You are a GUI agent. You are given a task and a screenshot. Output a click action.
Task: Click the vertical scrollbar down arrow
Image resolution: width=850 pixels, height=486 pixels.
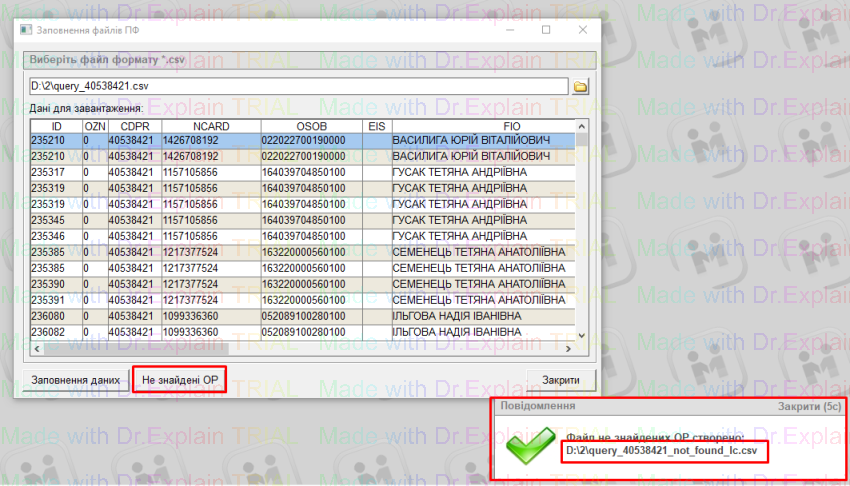(584, 333)
